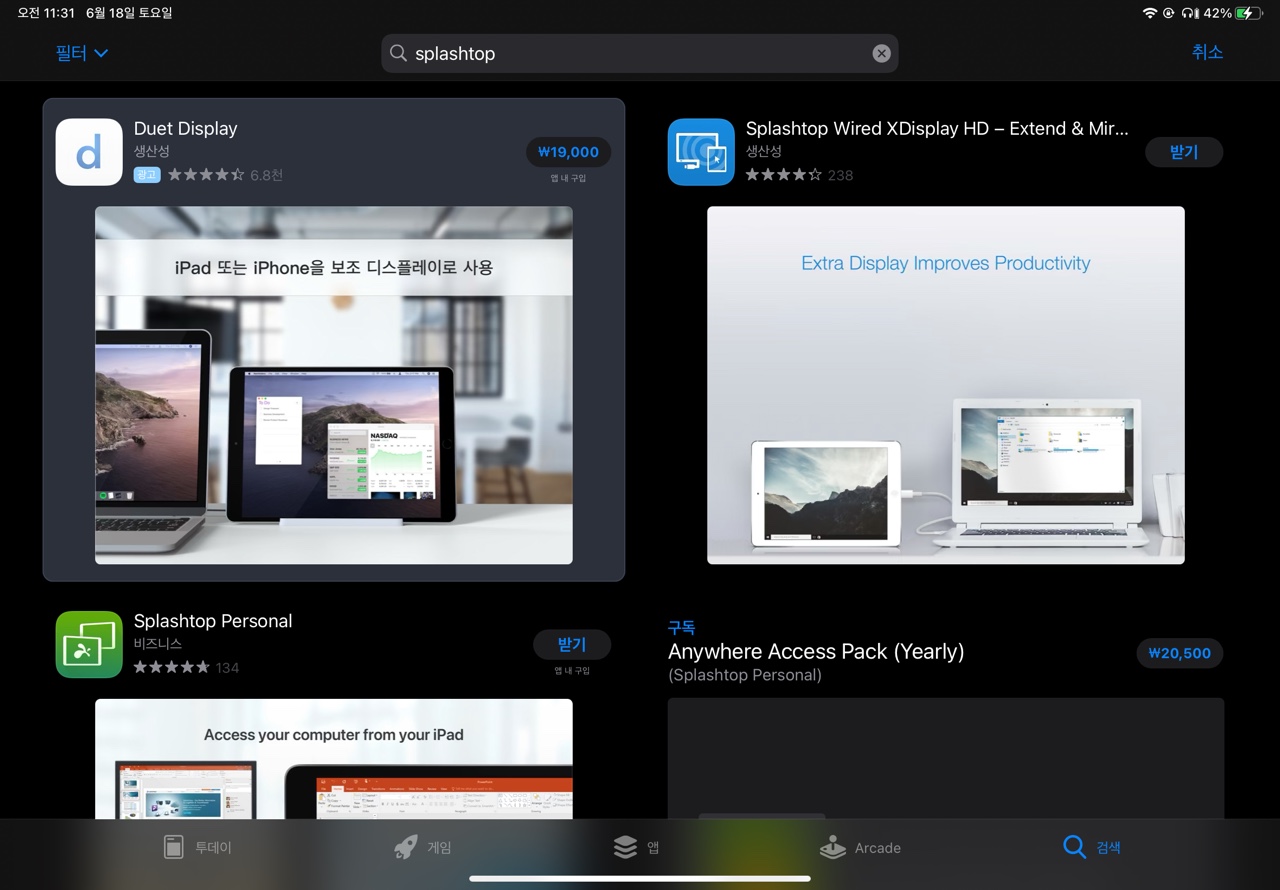Image resolution: width=1280 pixels, height=890 pixels.
Task: Open Duet Display preview screenshot
Action: [334, 385]
